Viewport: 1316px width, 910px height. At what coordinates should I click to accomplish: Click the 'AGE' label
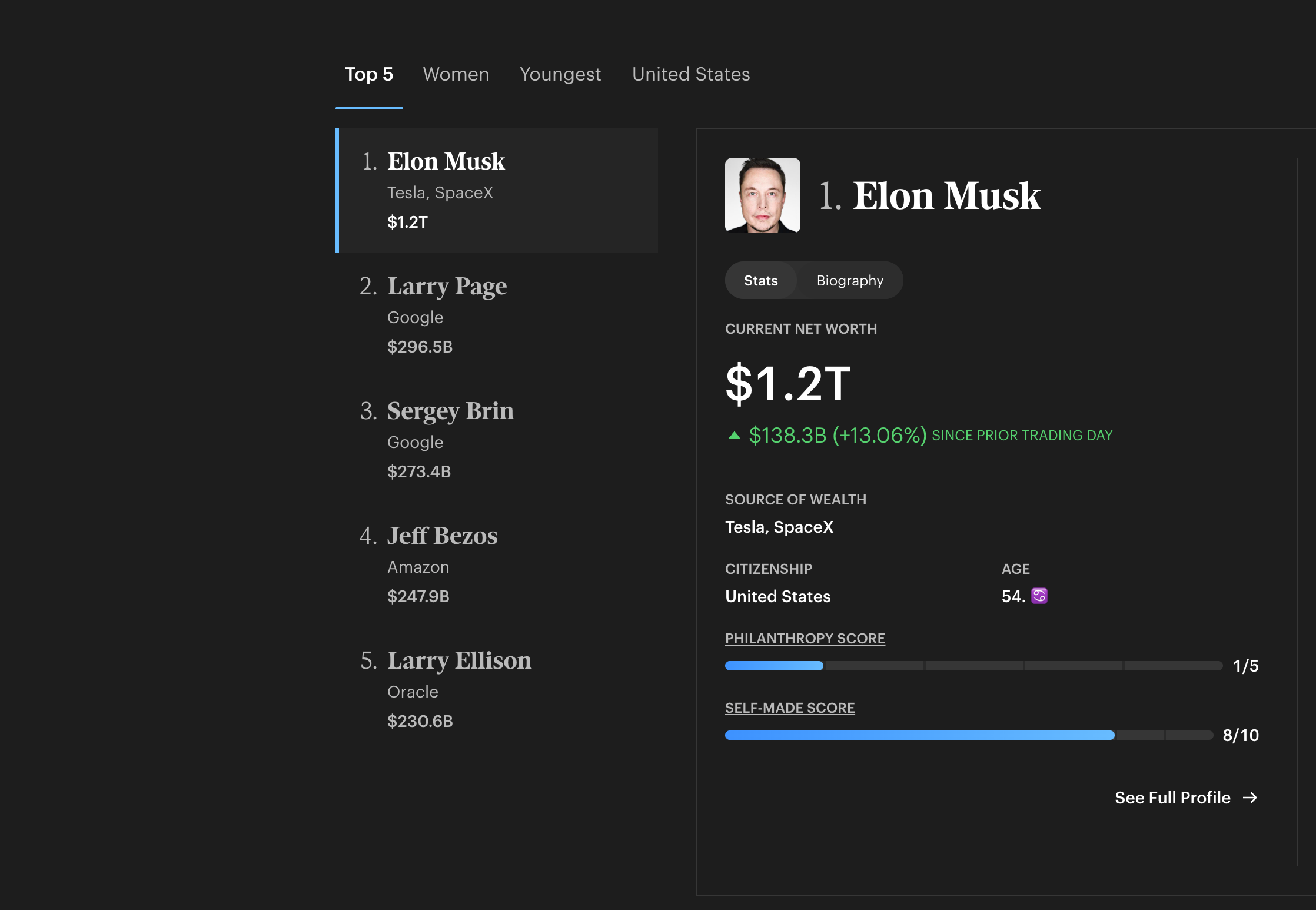(x=1016, y=569)
